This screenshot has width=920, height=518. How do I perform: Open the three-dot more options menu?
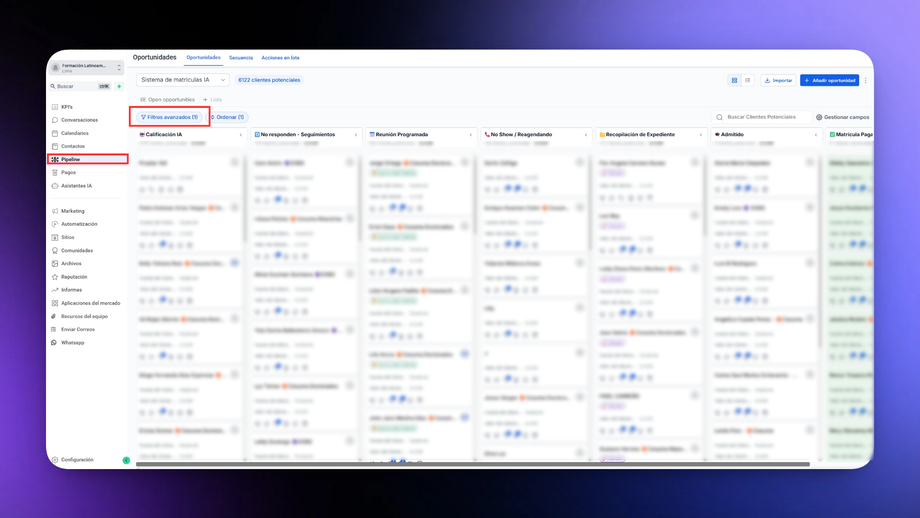tap(865, 80)
